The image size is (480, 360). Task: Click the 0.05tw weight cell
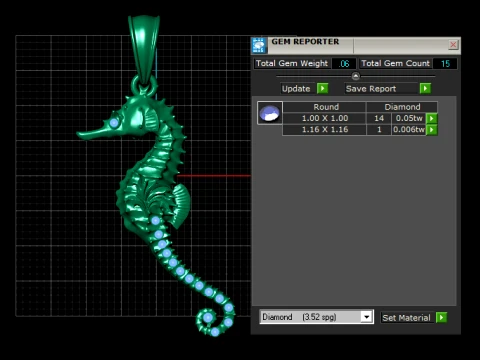[x=409, y=118]
